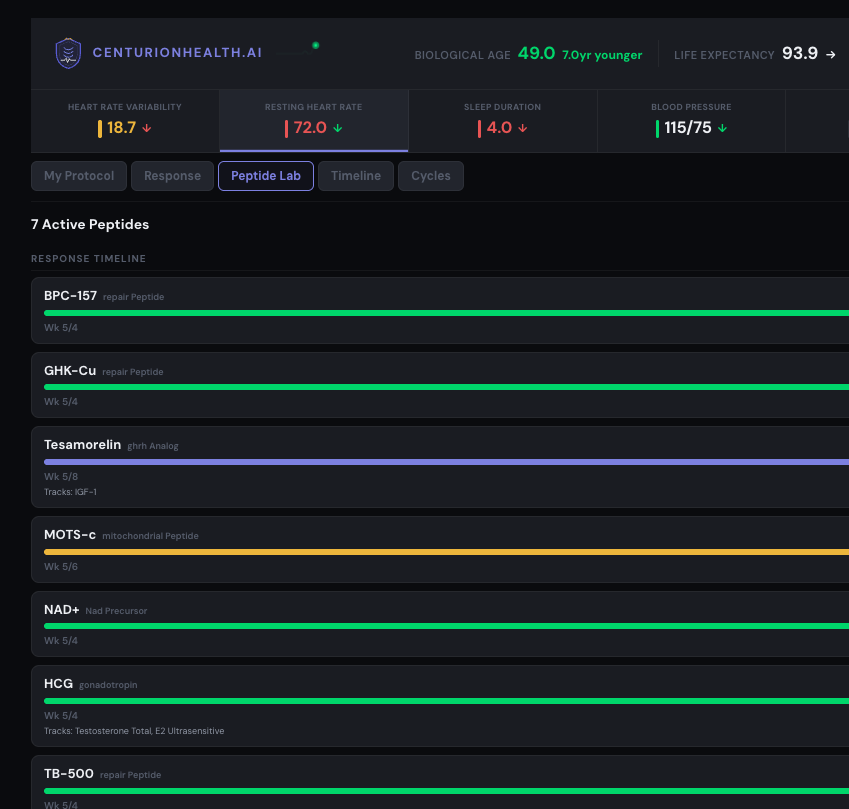Click the green status dot in header
Image resolution: width=849 pixels, height=809 pixels.
(316, 45)
